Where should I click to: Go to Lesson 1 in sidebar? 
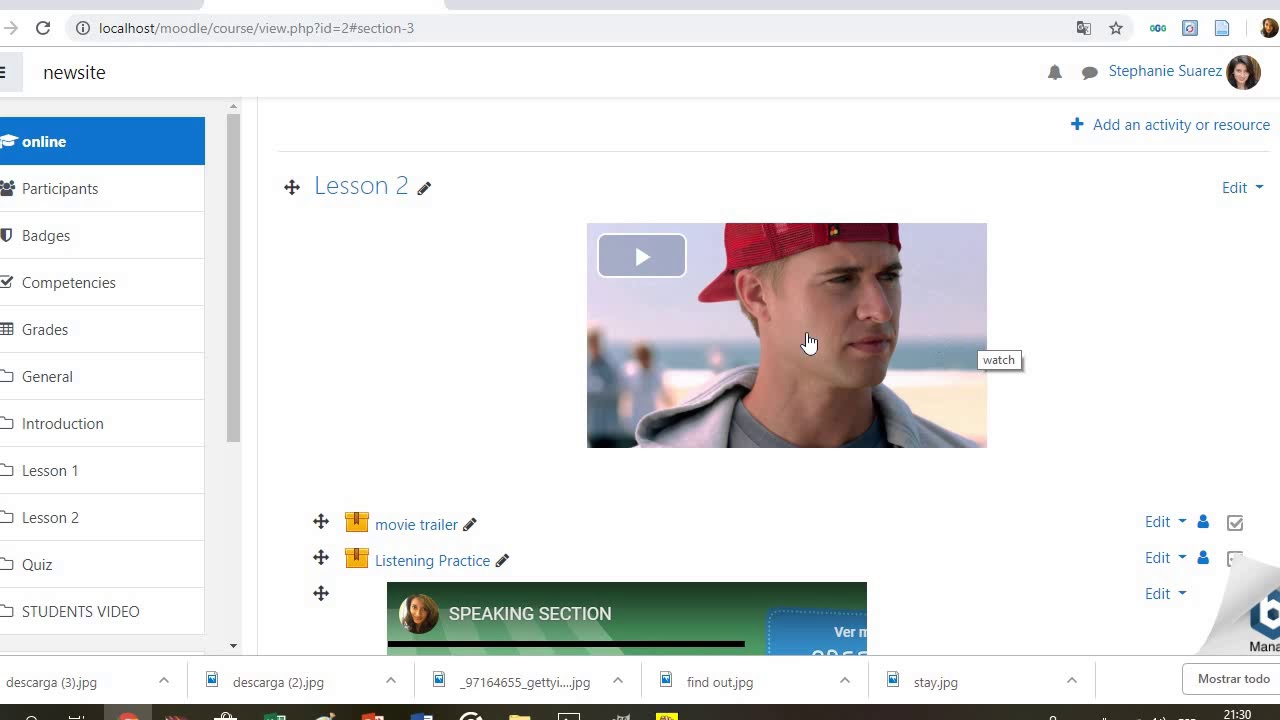point(102,470)
